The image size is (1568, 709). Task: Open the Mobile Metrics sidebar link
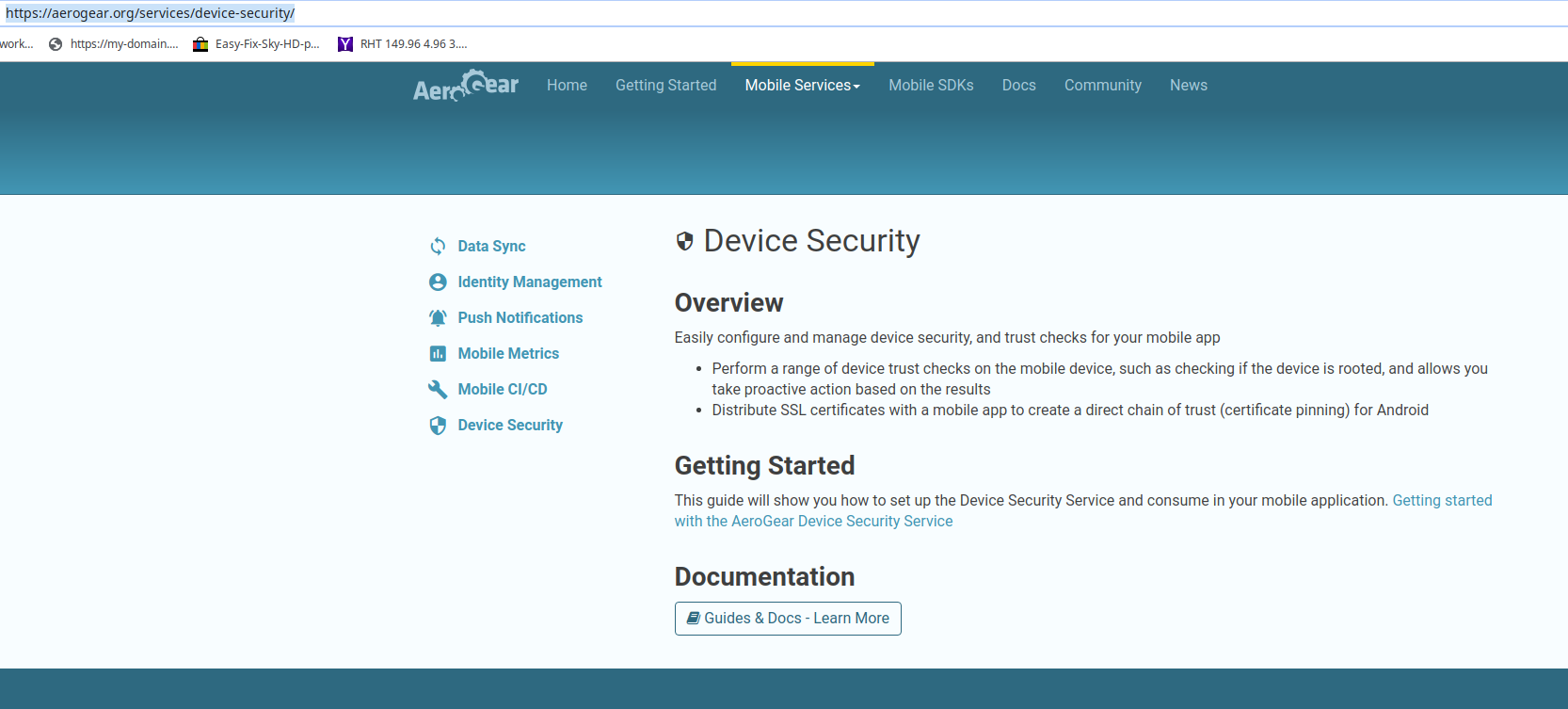click(508, 353)
